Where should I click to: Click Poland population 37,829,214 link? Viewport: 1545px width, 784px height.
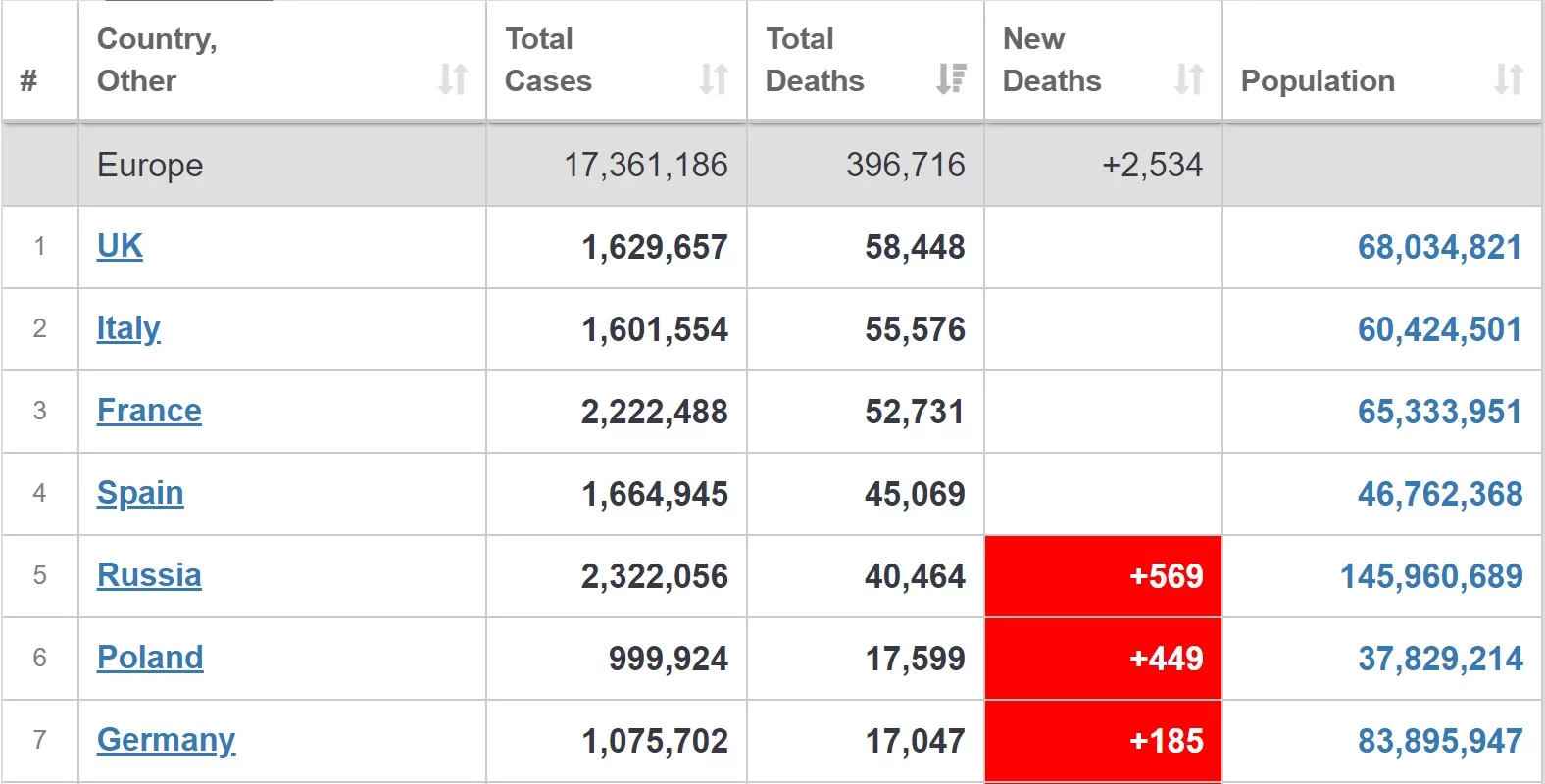(1440, 659)
